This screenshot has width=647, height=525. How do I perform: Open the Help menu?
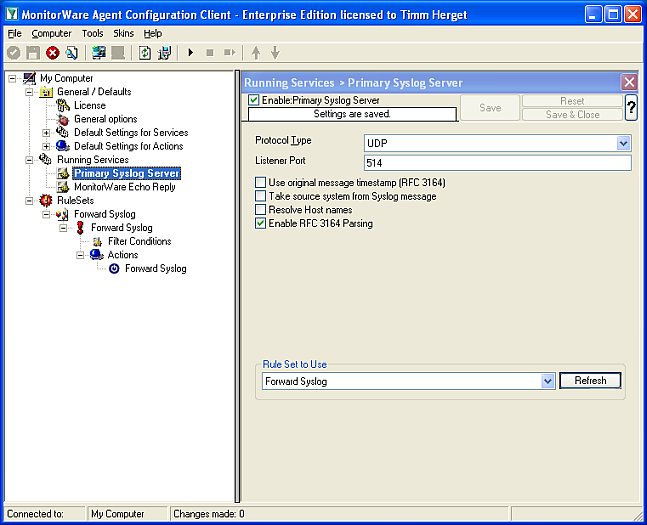[x=153, y=33]
